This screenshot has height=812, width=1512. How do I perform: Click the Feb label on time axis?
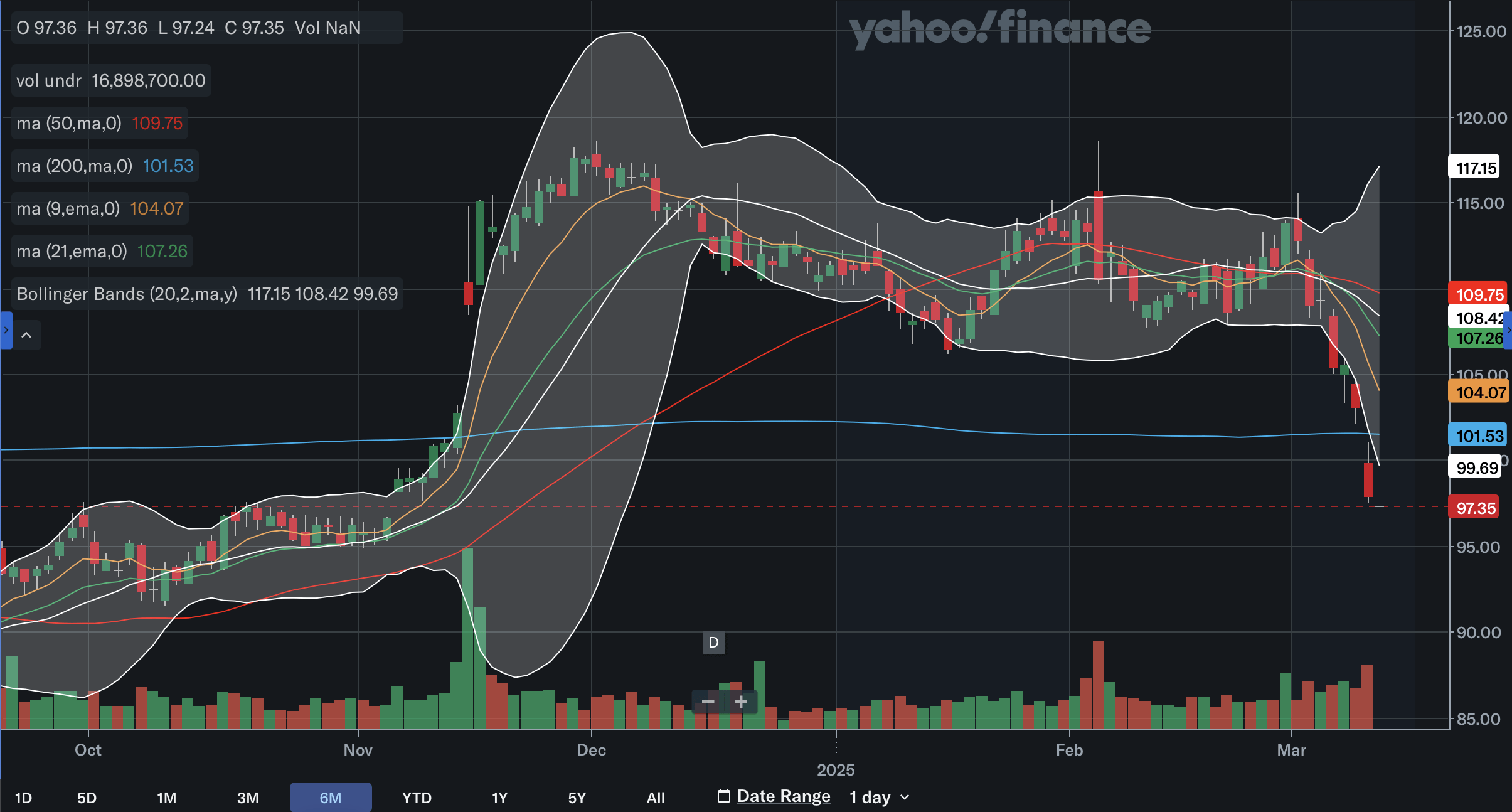click(x=1069, y=750)
